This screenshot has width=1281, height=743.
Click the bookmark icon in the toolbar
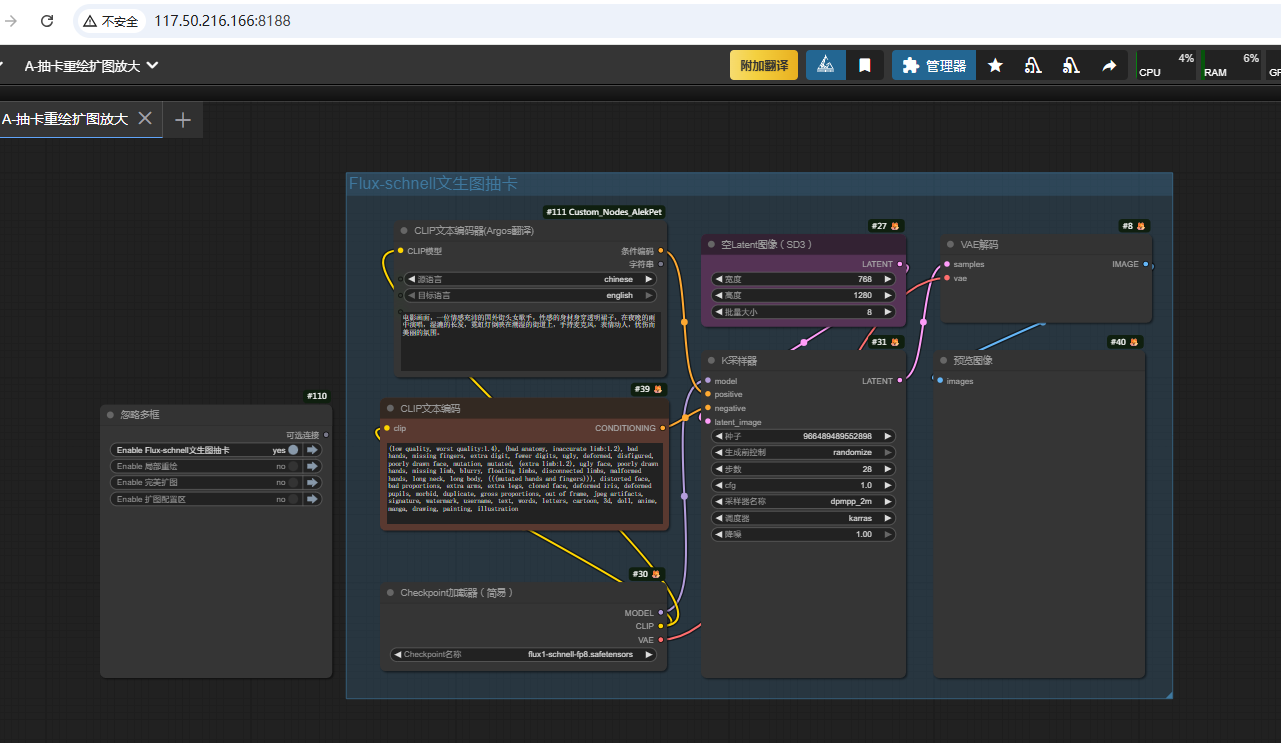click(865, 66)
